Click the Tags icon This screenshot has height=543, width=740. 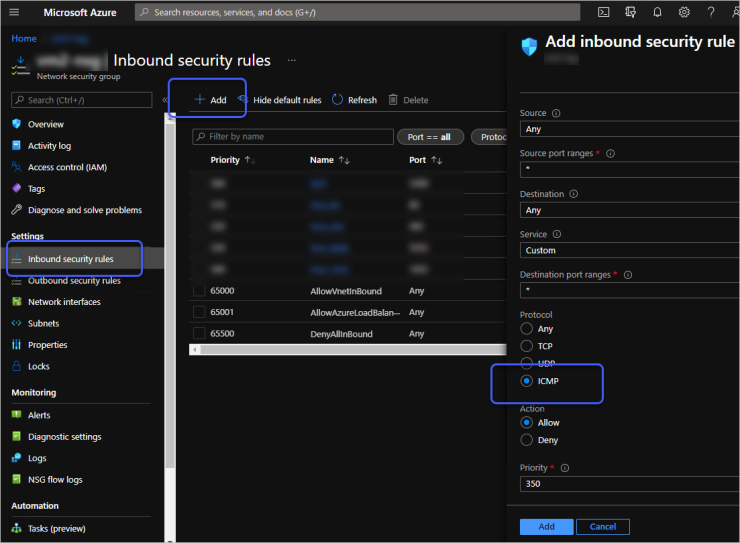click(17, 188)
